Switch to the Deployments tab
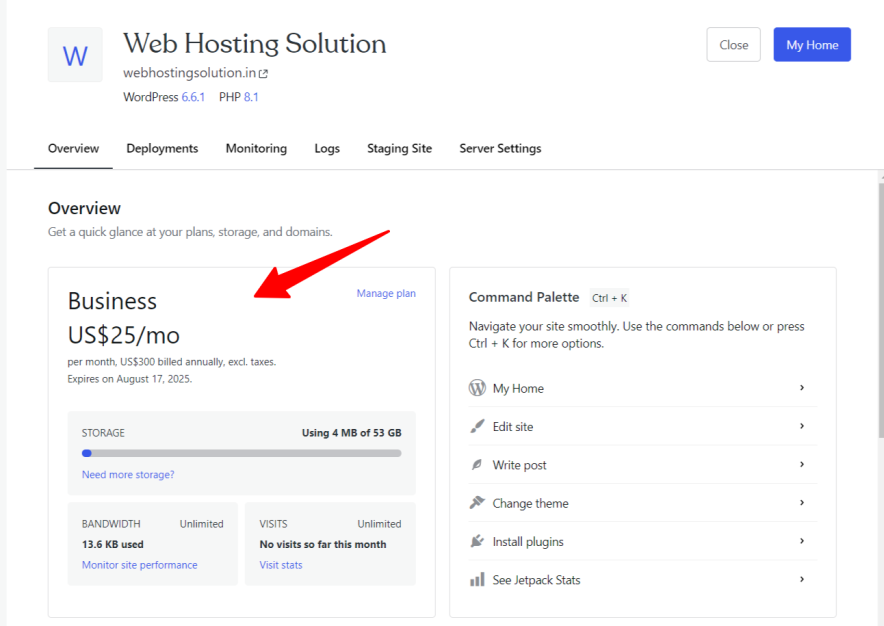The width and height of the screenshot is (884, 626). (162, 148)
